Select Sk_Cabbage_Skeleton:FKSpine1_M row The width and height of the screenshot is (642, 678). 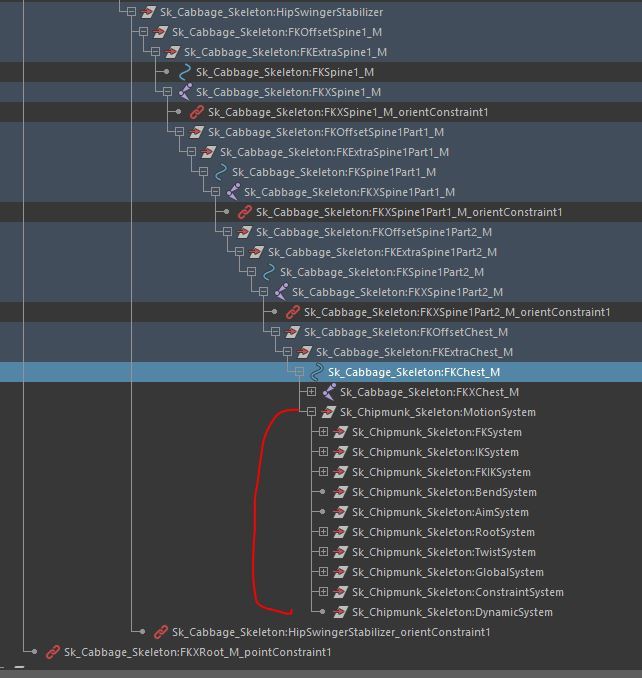tap(321, 72)
